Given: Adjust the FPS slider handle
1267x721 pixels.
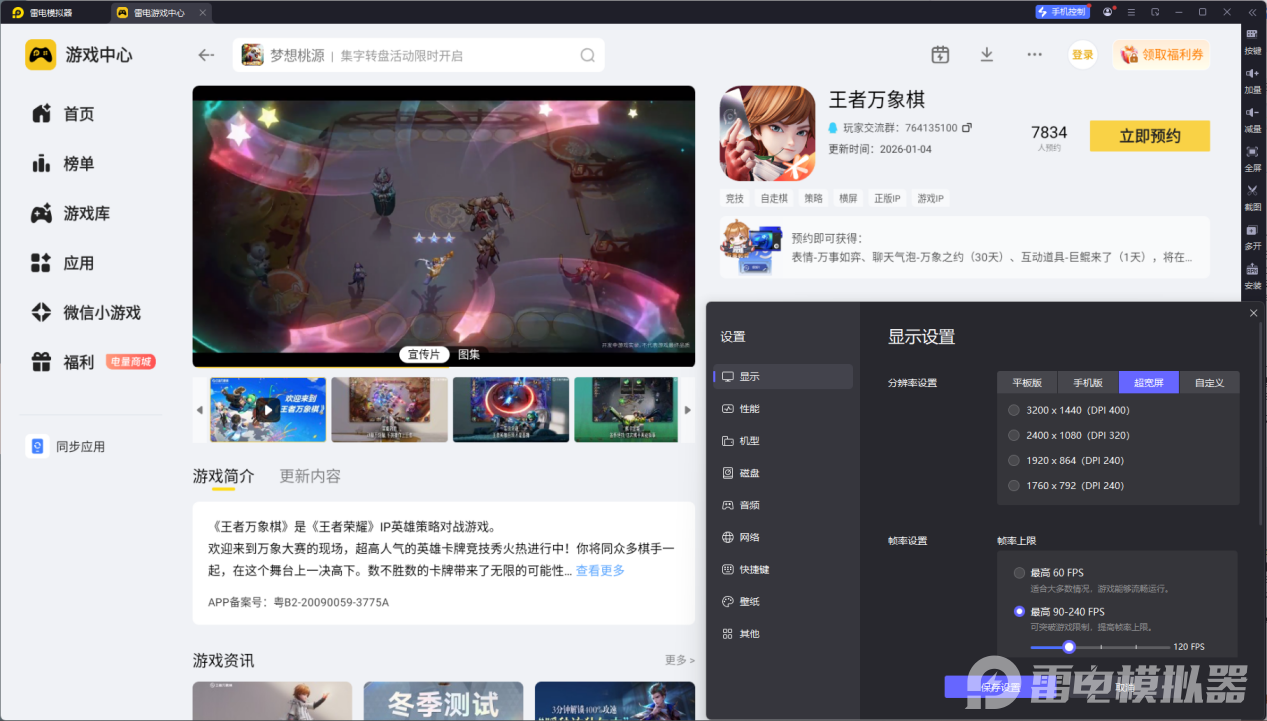Looking at the screenshot, I should pos(1069,647).
